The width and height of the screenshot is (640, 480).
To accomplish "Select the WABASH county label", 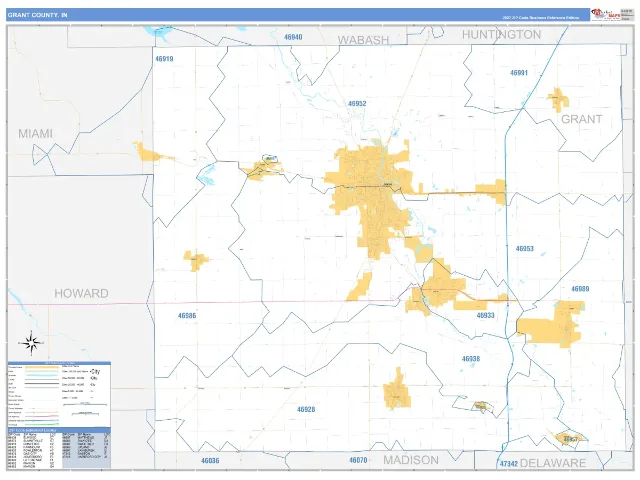I will (363, 40).
